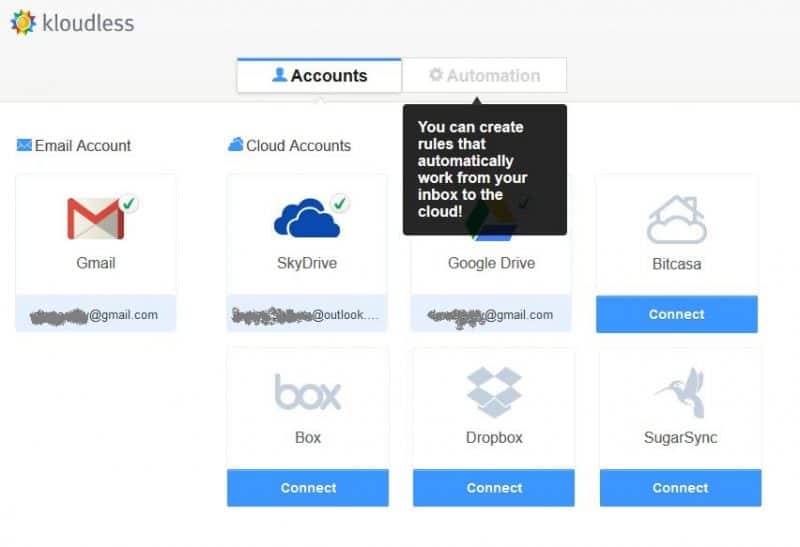Click the green checkmark on SkyDrive

tap(340, 204)
